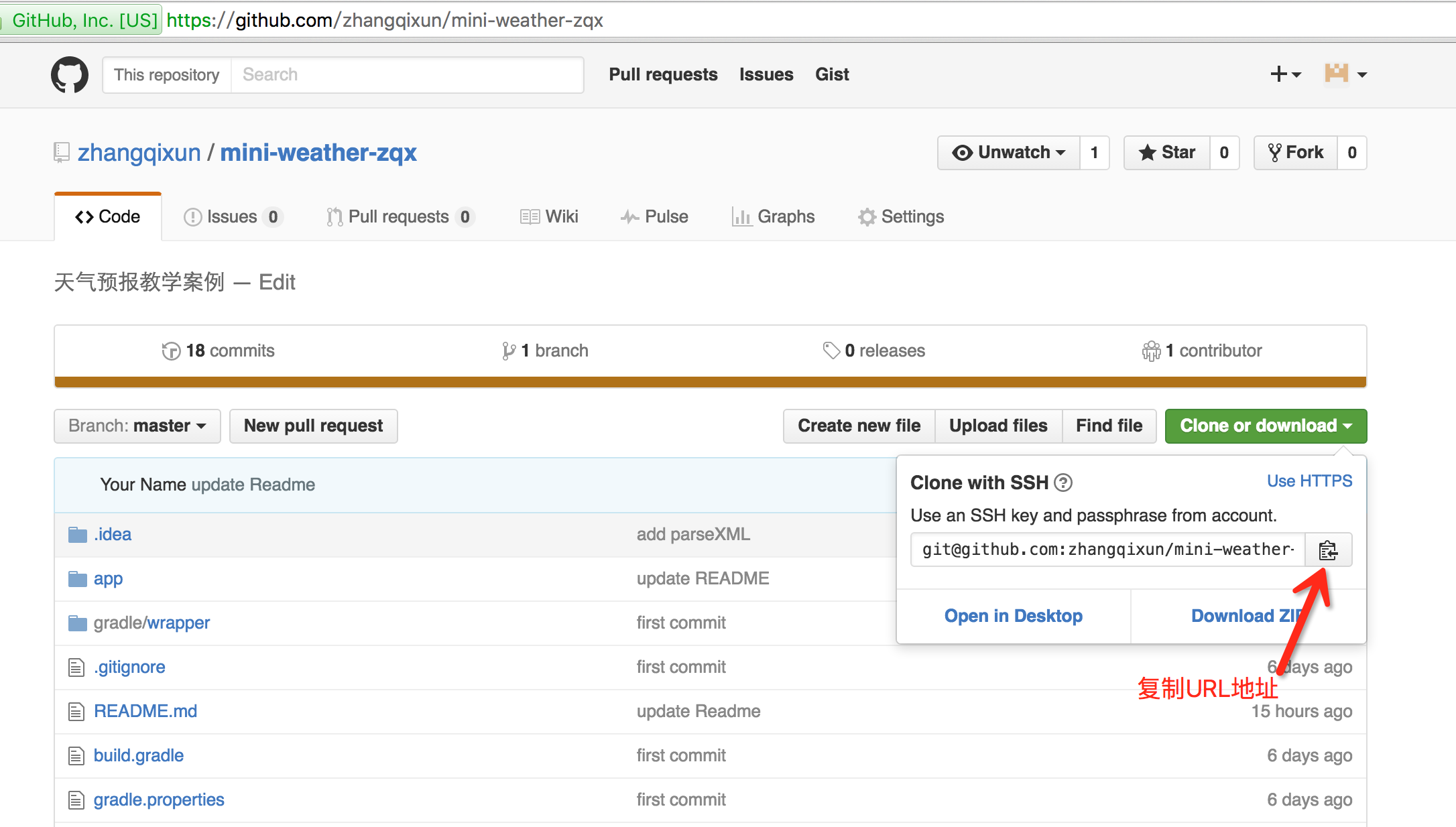Open the Issues tab
This screenshot has width=1456, height=827.
[233, 217]
